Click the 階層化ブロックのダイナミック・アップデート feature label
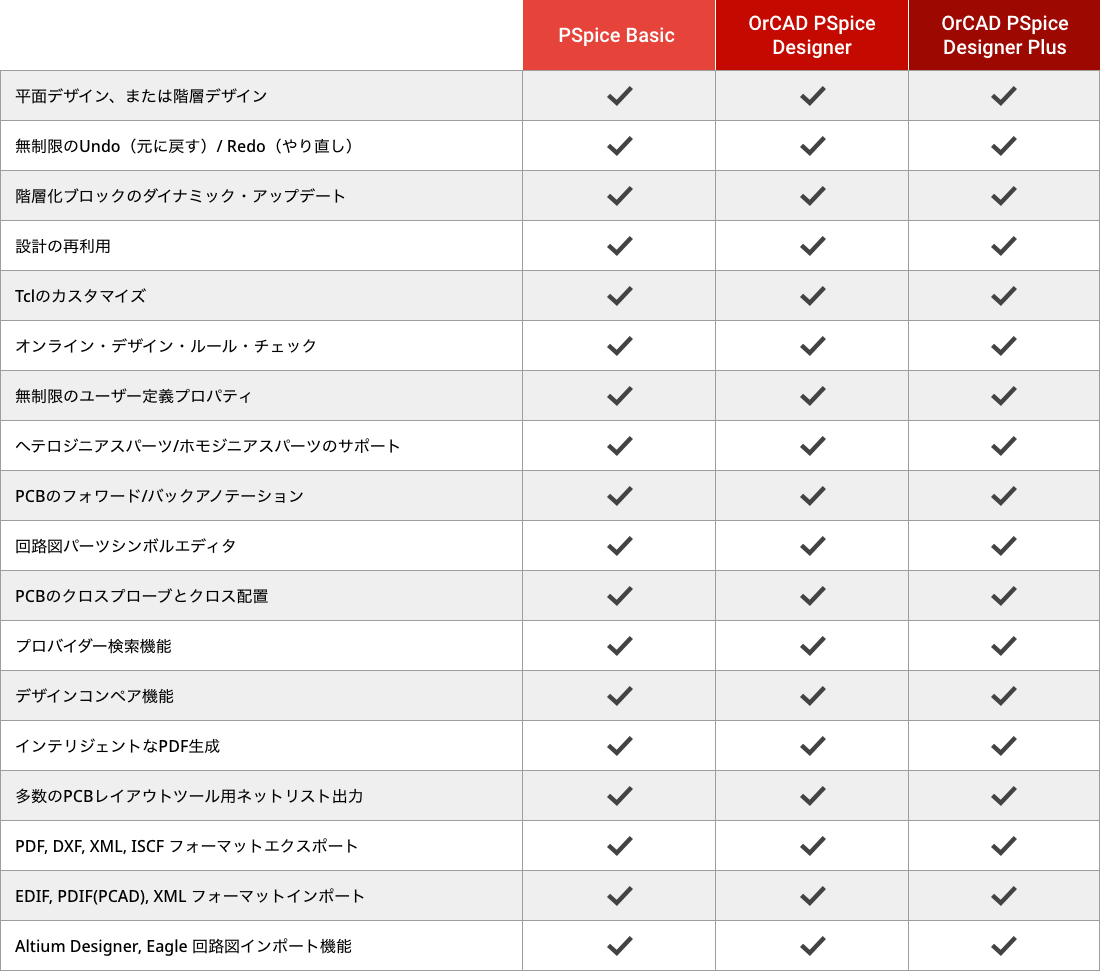1100x971 pixels. click(x=181, y=196)
